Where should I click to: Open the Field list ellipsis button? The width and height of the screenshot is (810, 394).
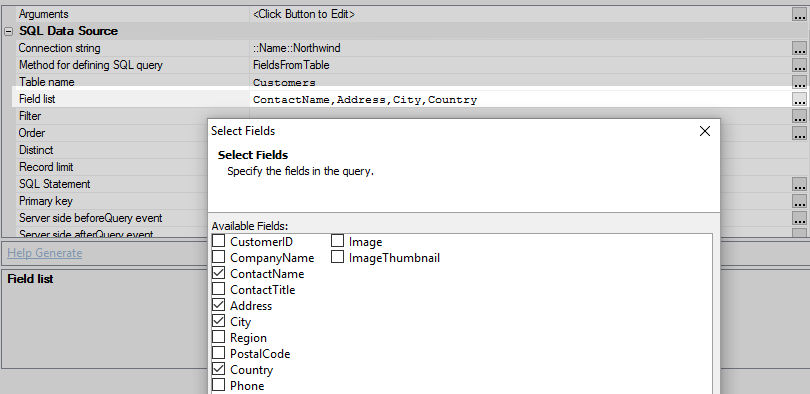click(x=799, y=99)
